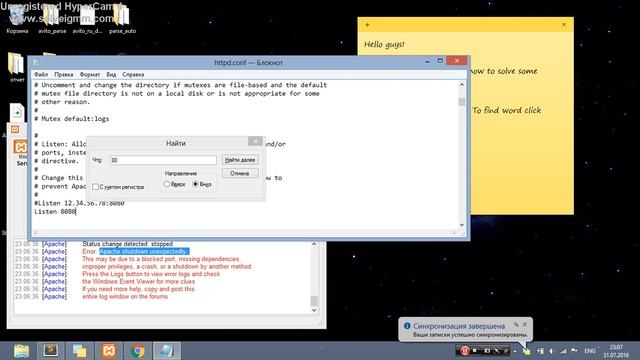Open the Файл menu in Notepad
The height and width of the screenshot is (360, 640).
pos(41,75)
